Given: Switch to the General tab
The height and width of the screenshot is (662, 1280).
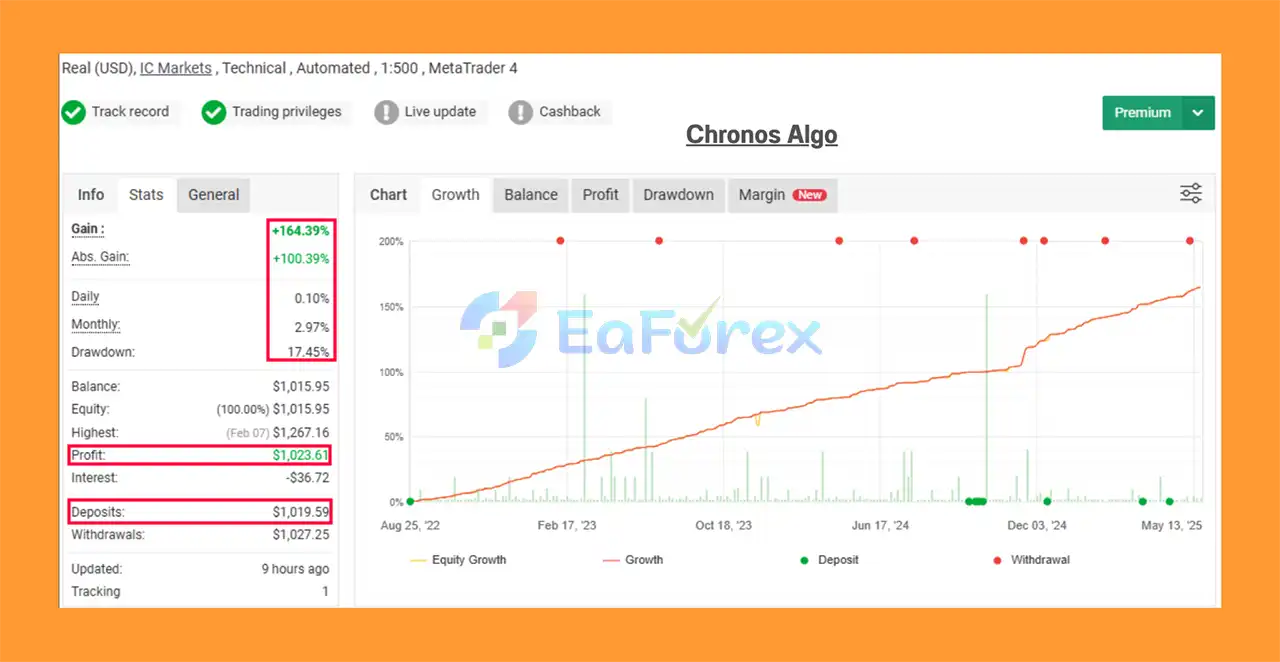Looking at the screenshot, I should point(214,195).
